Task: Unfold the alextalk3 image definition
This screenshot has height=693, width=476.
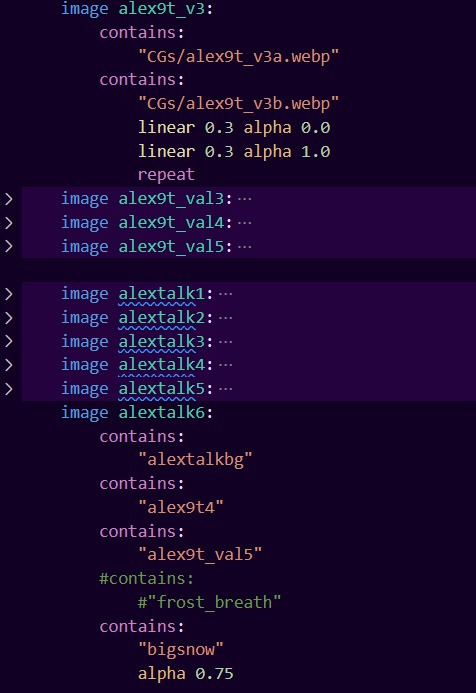Action: [8, 341]
